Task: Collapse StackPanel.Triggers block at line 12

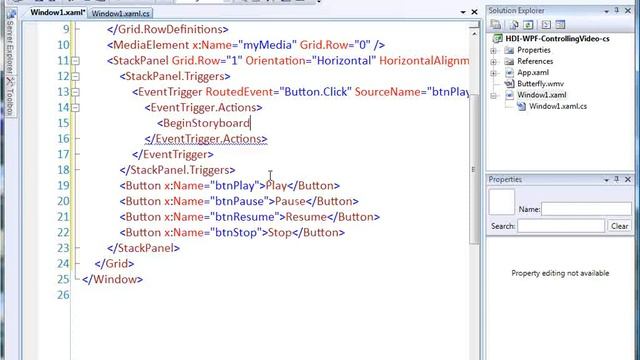Action: 76,76
